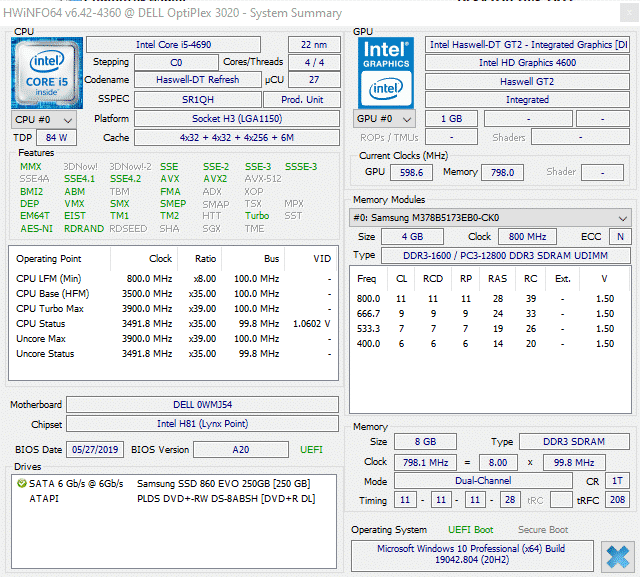This screenshot has width=640, height=577.
Task: Click the Intel H81 chipset field
Action: pyautogui.click(x=203, y=424)
